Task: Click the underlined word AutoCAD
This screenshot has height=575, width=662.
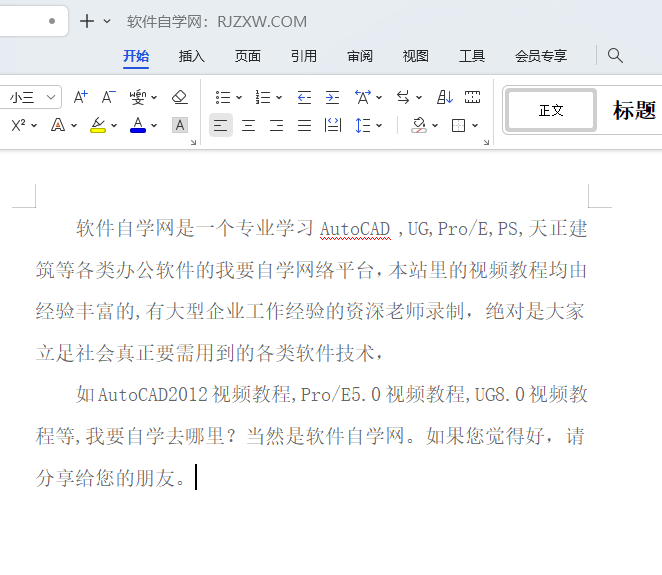Action: tap(355, 229)
